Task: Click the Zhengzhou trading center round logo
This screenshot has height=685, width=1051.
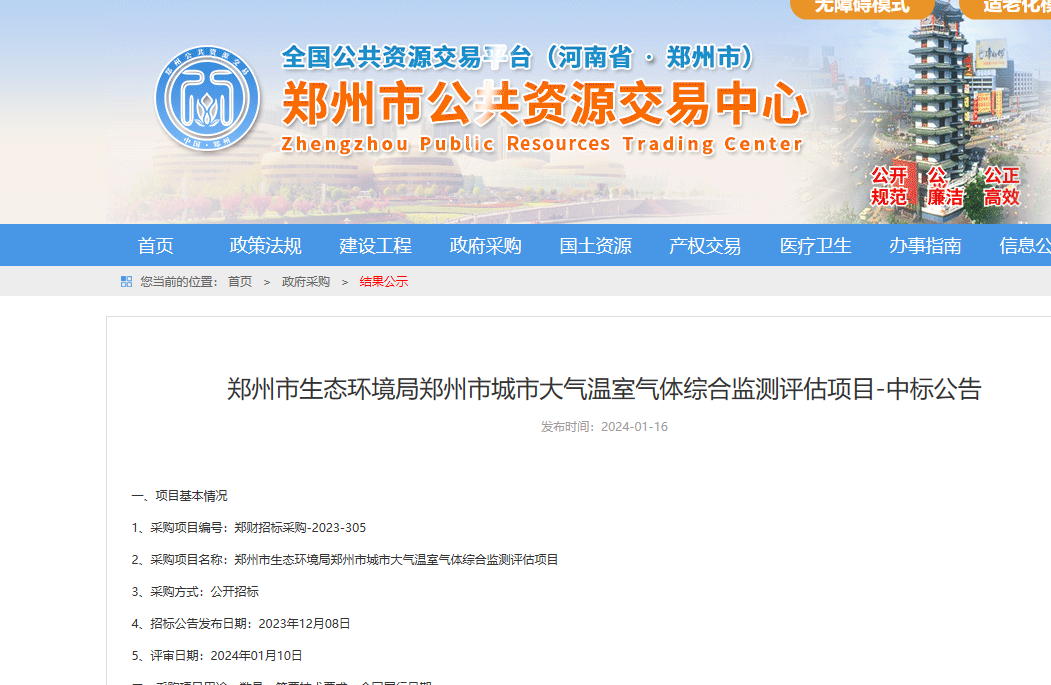Action: point(207,99)
